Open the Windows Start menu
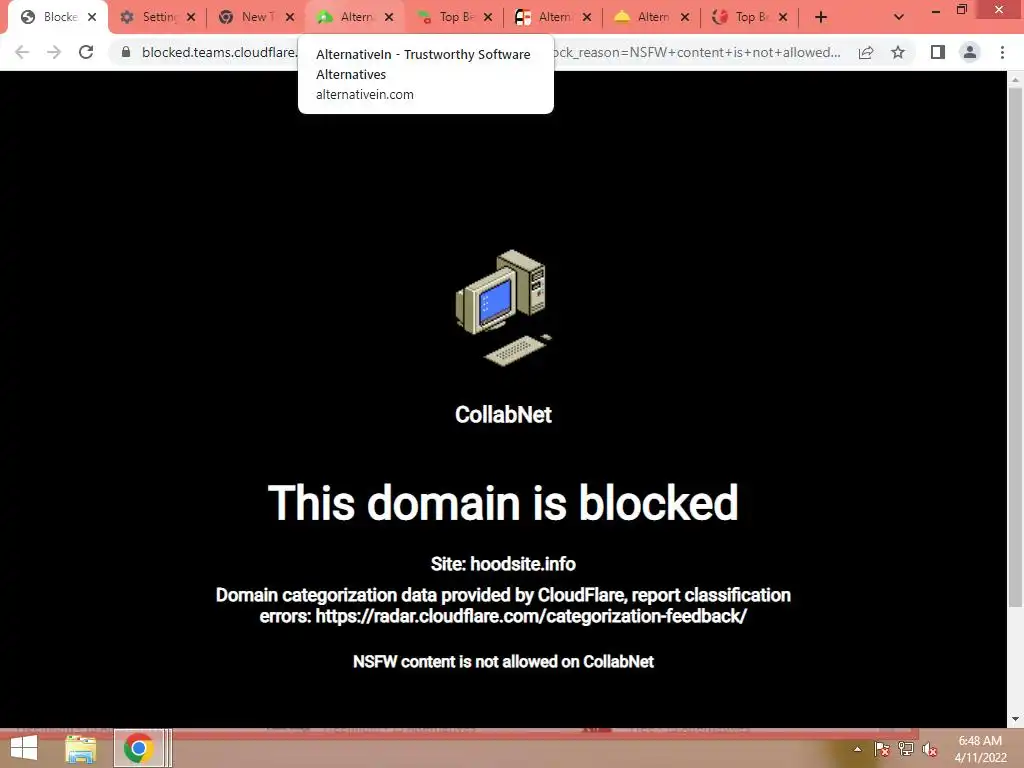 pyautogui.click(x=24, y=748)
